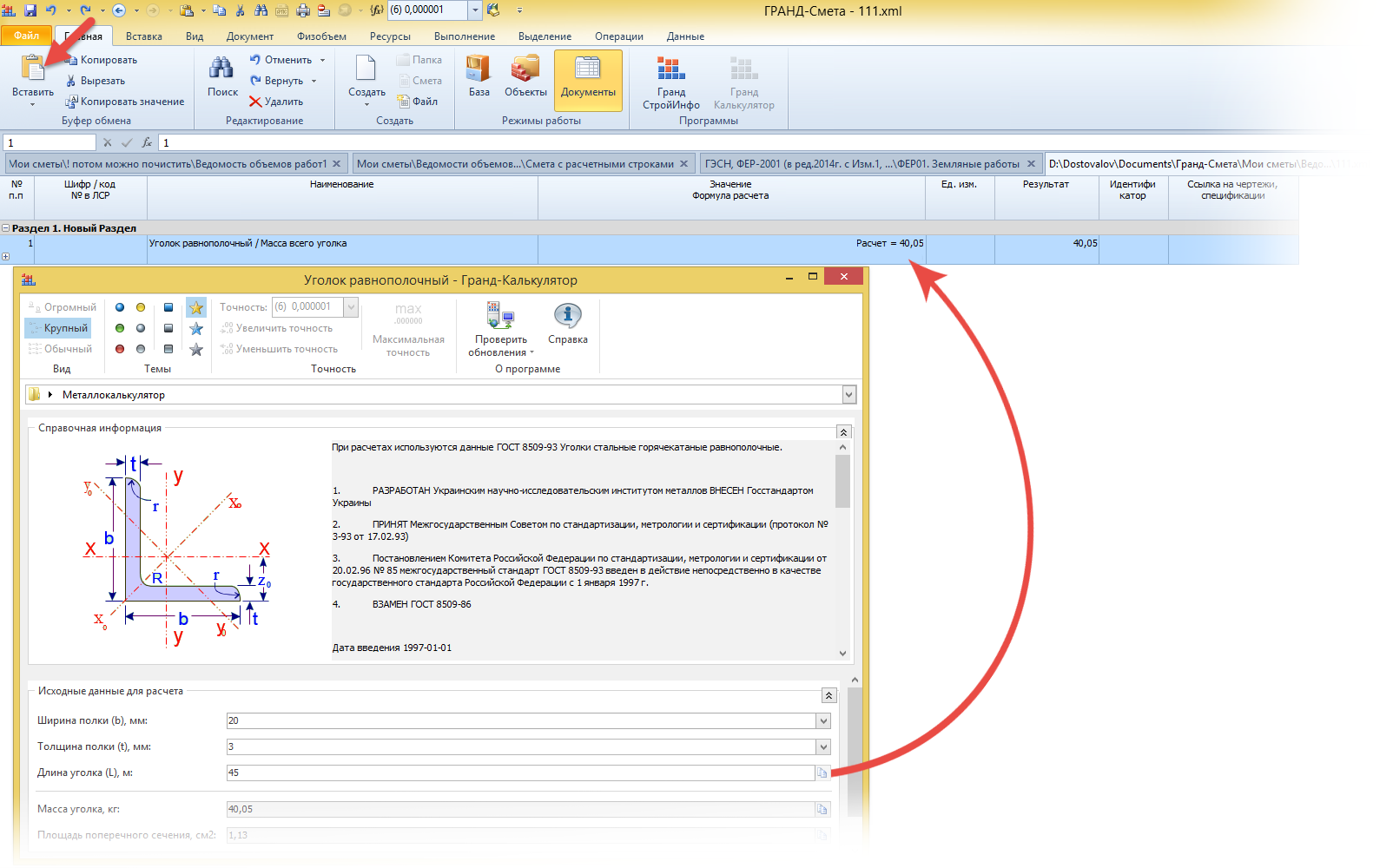Copy Длина уголка value with its copy icon
This screenshot has height=868, width=1393.
[822, 773]
